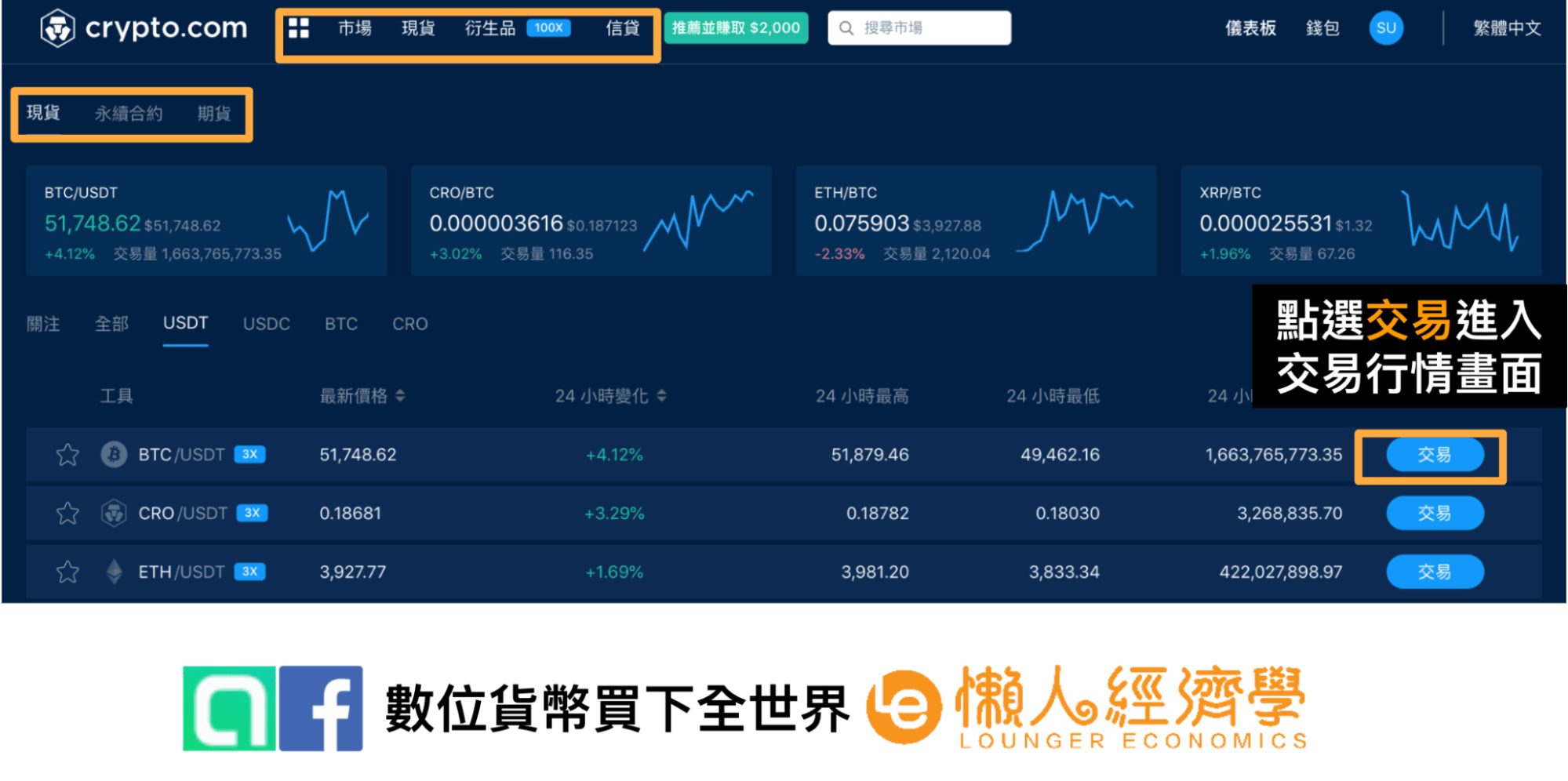The height and width of the screenshot is (781, 1568).
Task: Click the 49,462.16 24-hour low value
Action: tap(1060, 455)
